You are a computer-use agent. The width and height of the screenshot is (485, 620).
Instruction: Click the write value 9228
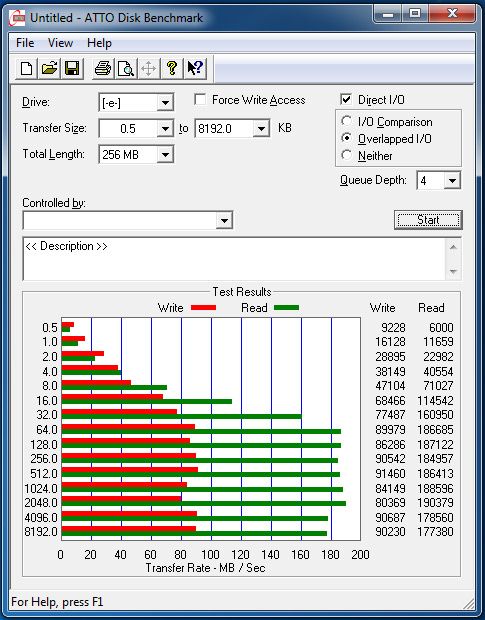(x=393, y=327)
